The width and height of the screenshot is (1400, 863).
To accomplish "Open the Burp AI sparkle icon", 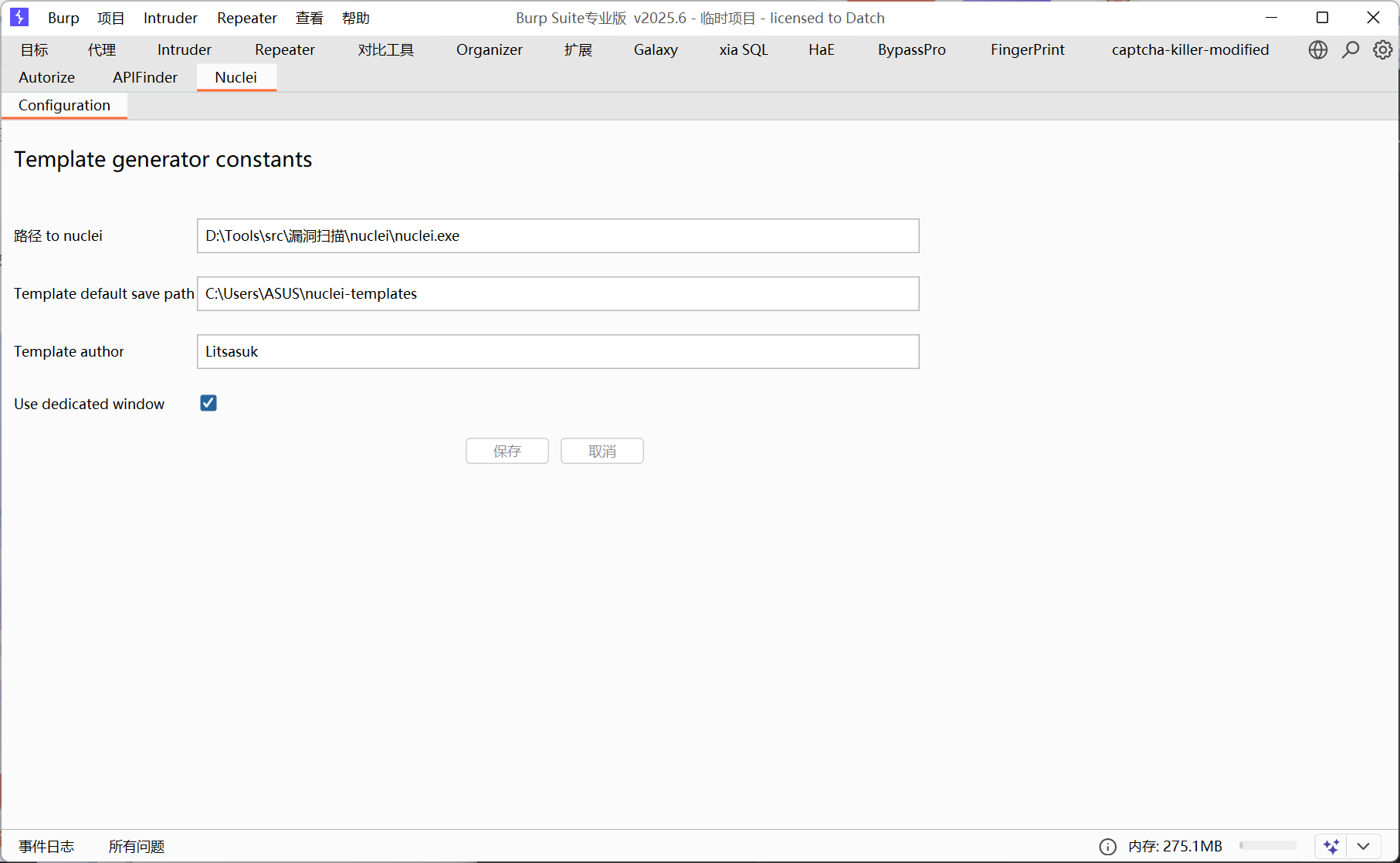I will (x=1331, y=847).
